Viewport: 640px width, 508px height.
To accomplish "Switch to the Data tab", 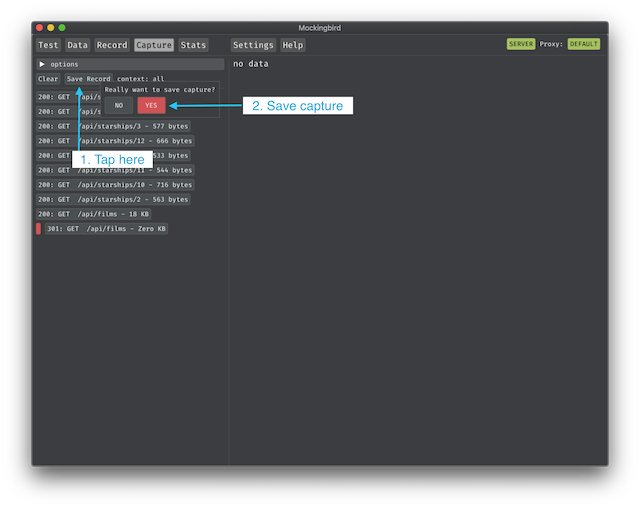I will [78, 45].
